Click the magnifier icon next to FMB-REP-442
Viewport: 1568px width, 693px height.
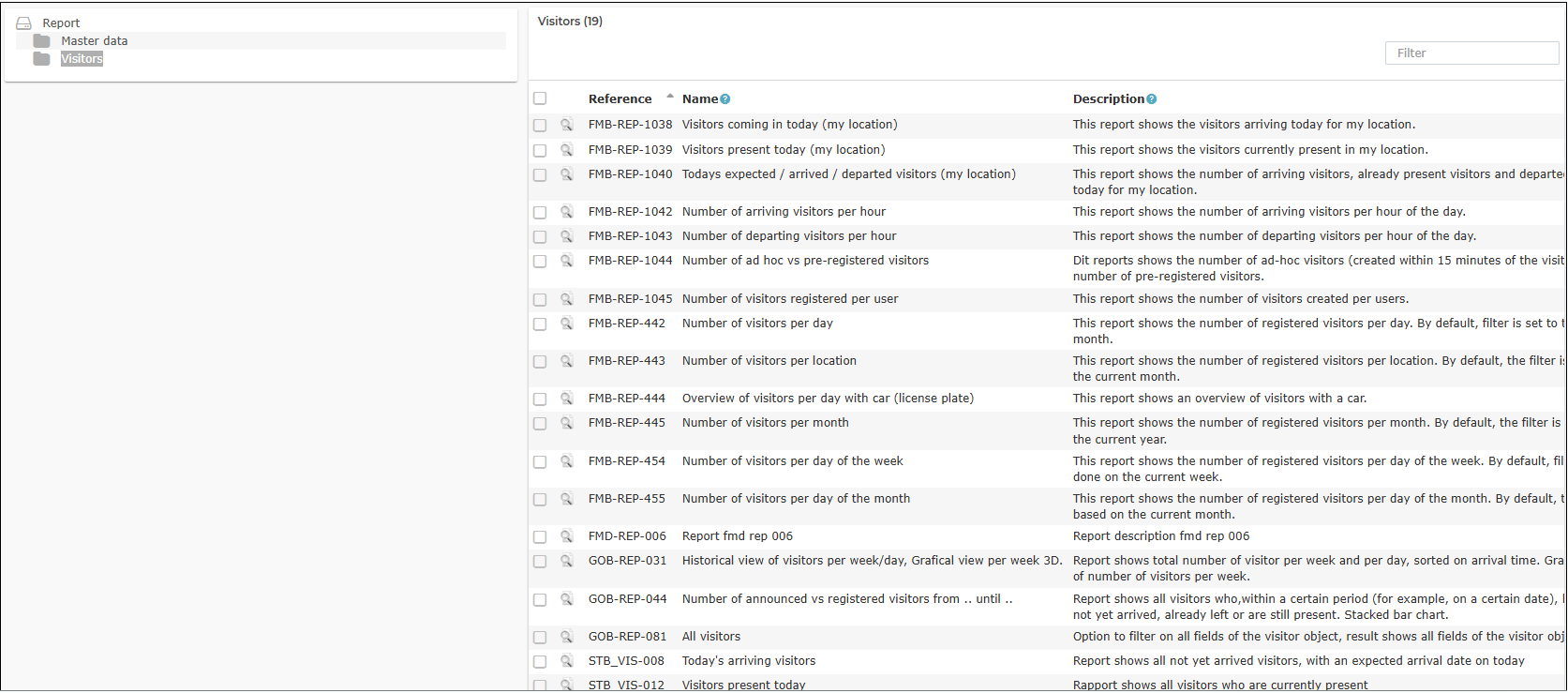coord(566,324)
